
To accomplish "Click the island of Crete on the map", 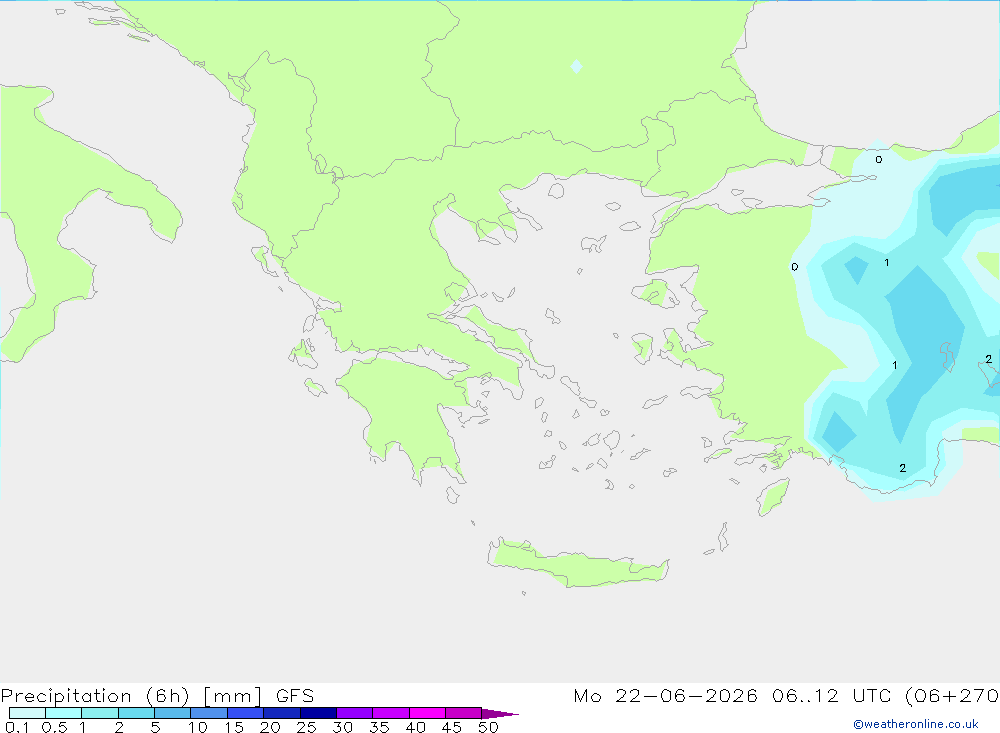I will [578, 563].
